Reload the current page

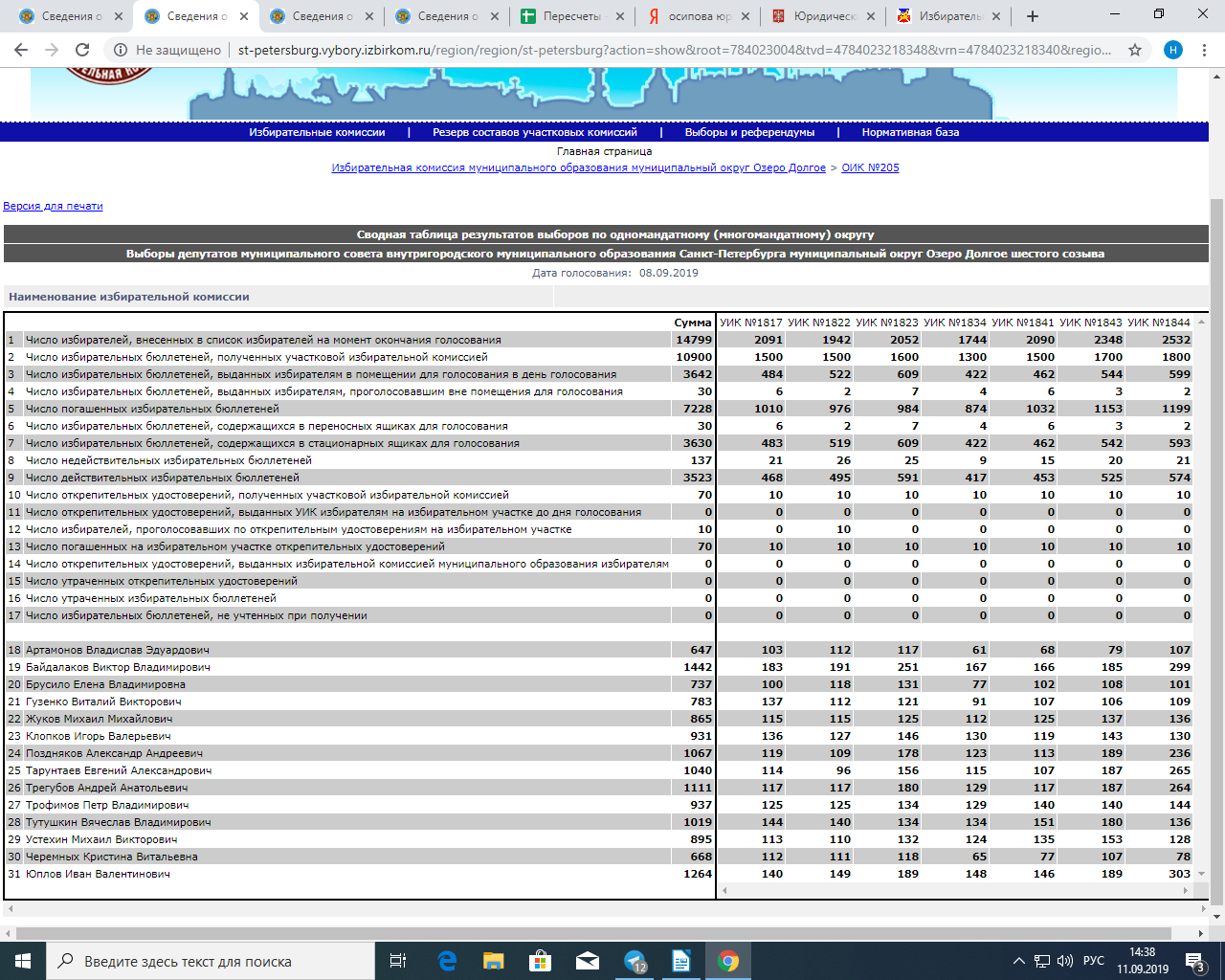point(82,50)
